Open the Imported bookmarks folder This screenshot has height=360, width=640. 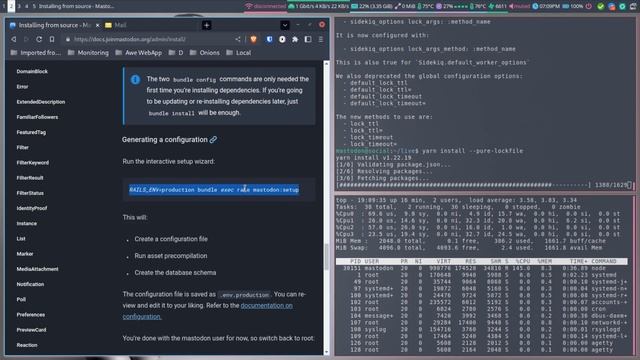(x=36, y=53)
